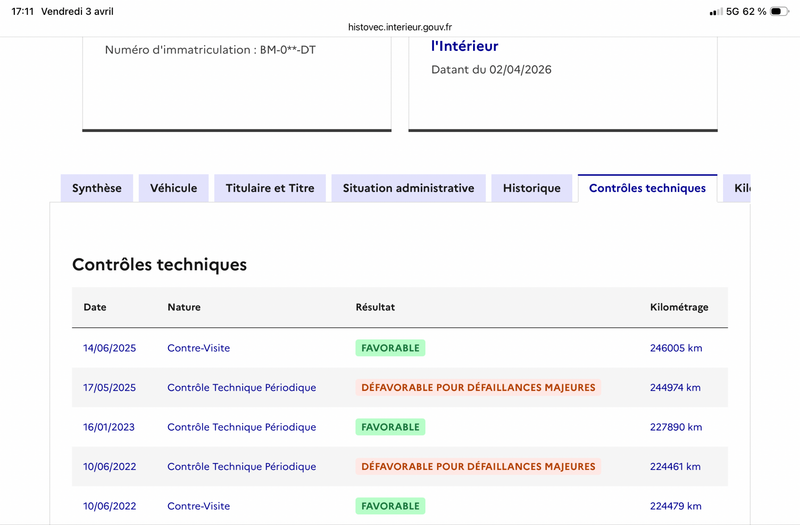
Task: Tap the battery icon in status bar
Action: [781, 11]
